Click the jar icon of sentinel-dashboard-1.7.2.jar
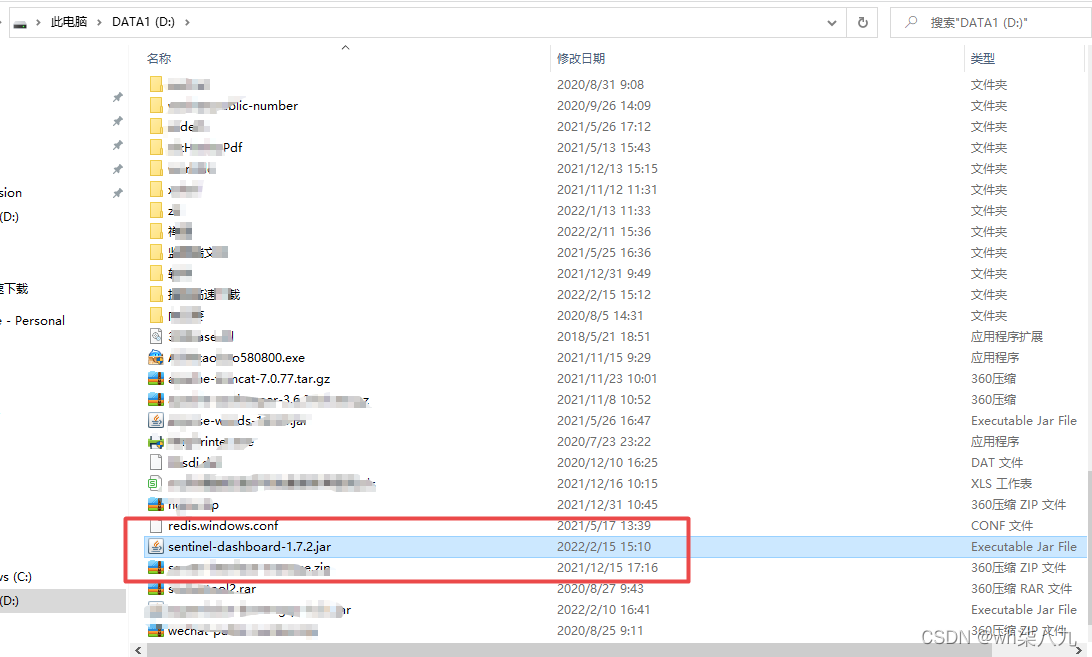The height and width of the screenshot is (657, 1092). pyautogui.click(x=156, y=547)
